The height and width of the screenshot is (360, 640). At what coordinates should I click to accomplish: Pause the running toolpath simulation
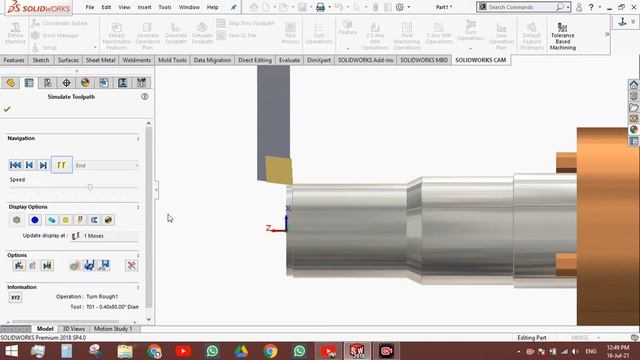[62, 165]
